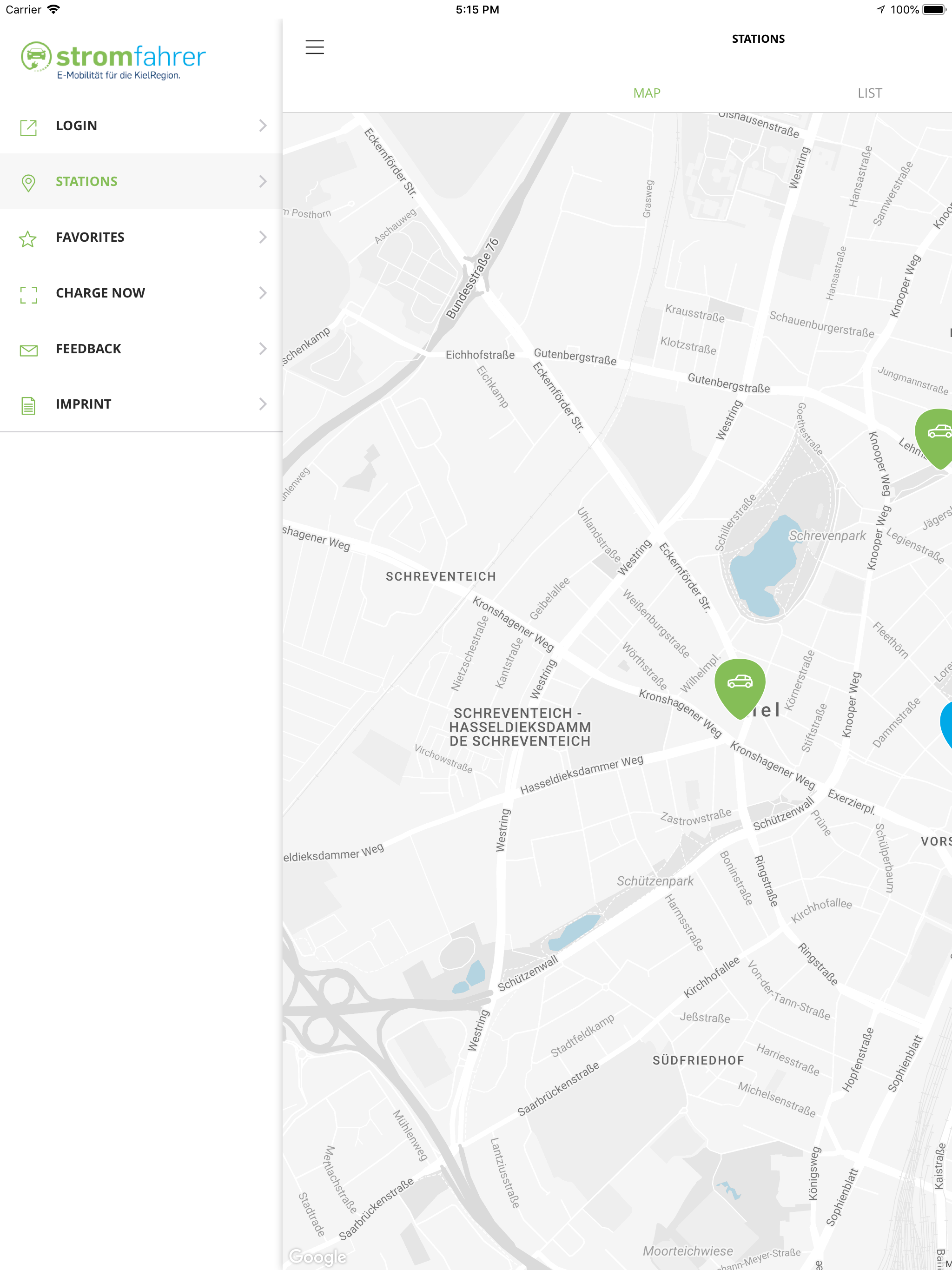Click the Wi-Fi status icon
The width and height of the screenshot is (952, 1270).
53,9
